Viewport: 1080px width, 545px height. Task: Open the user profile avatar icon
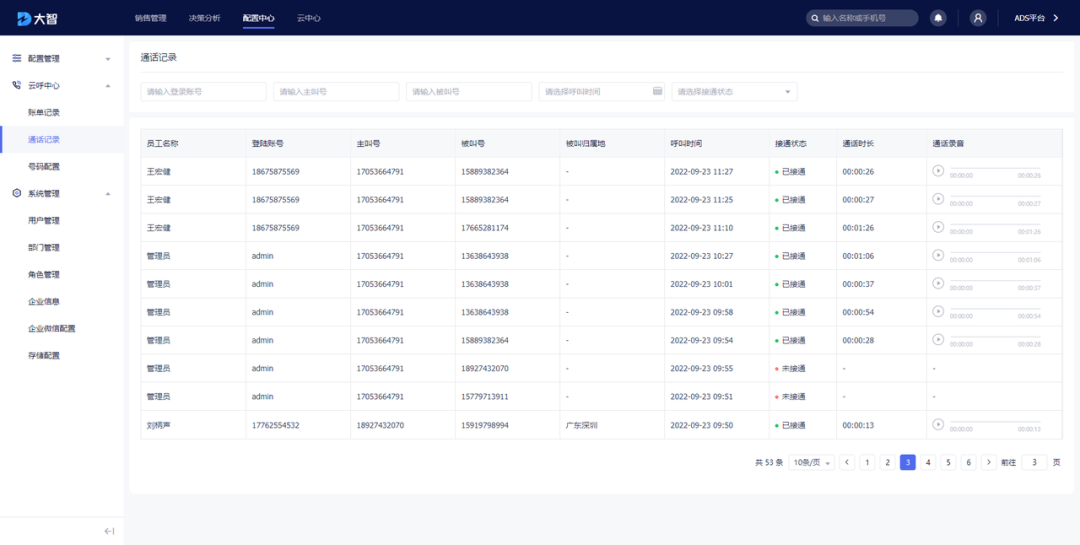pos(978,18)
